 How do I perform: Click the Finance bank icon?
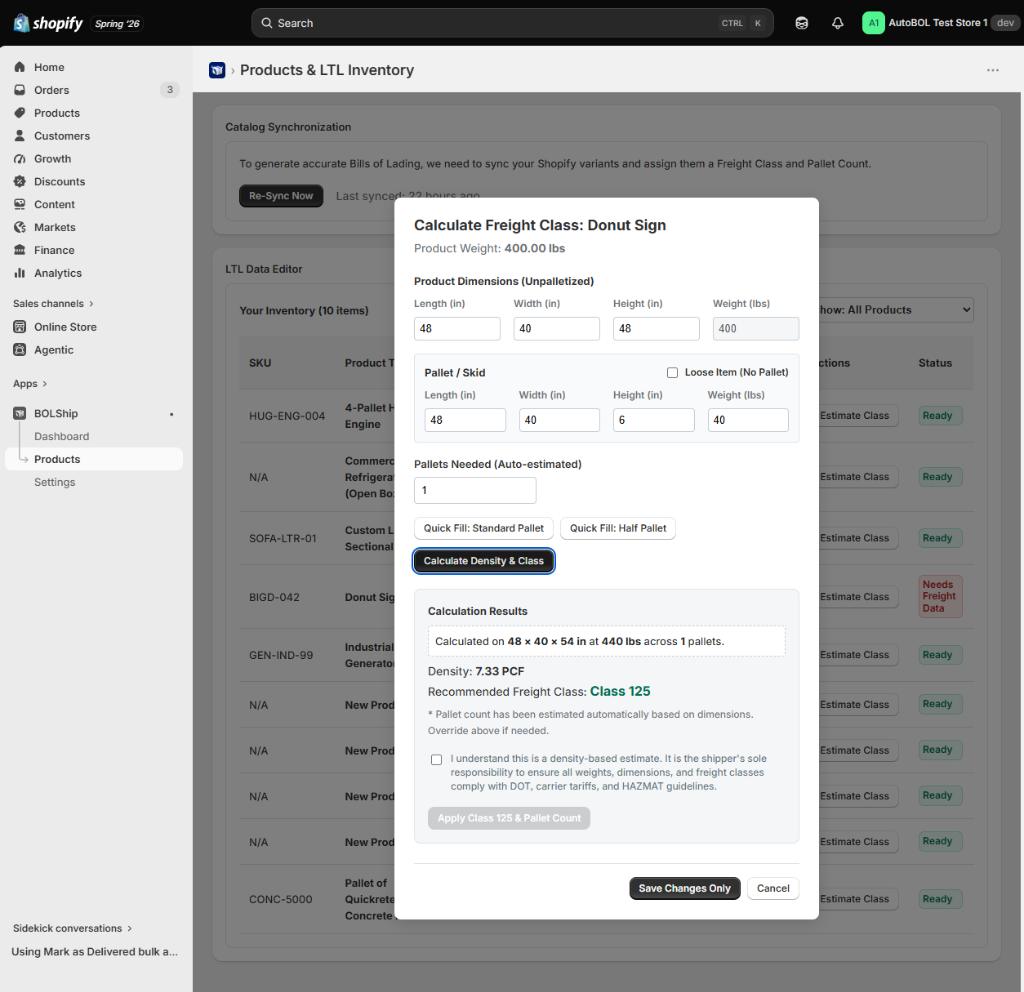[20, 249]
